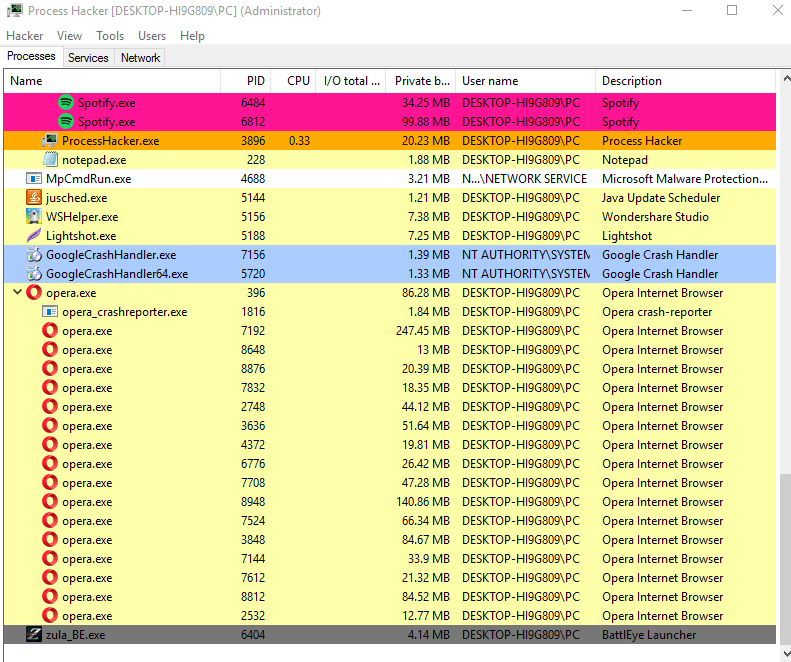Select the Processes tab

(31, 57)
